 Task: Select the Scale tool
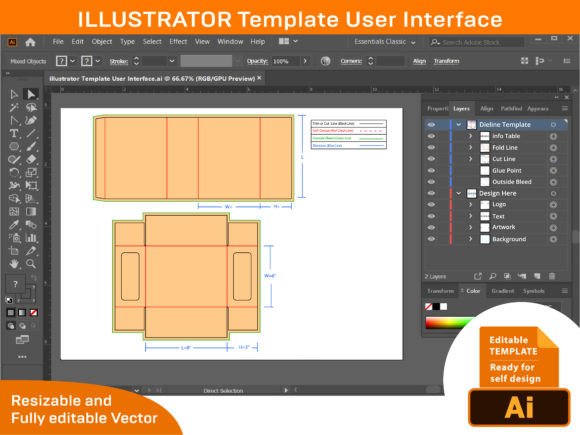(31, 173)
